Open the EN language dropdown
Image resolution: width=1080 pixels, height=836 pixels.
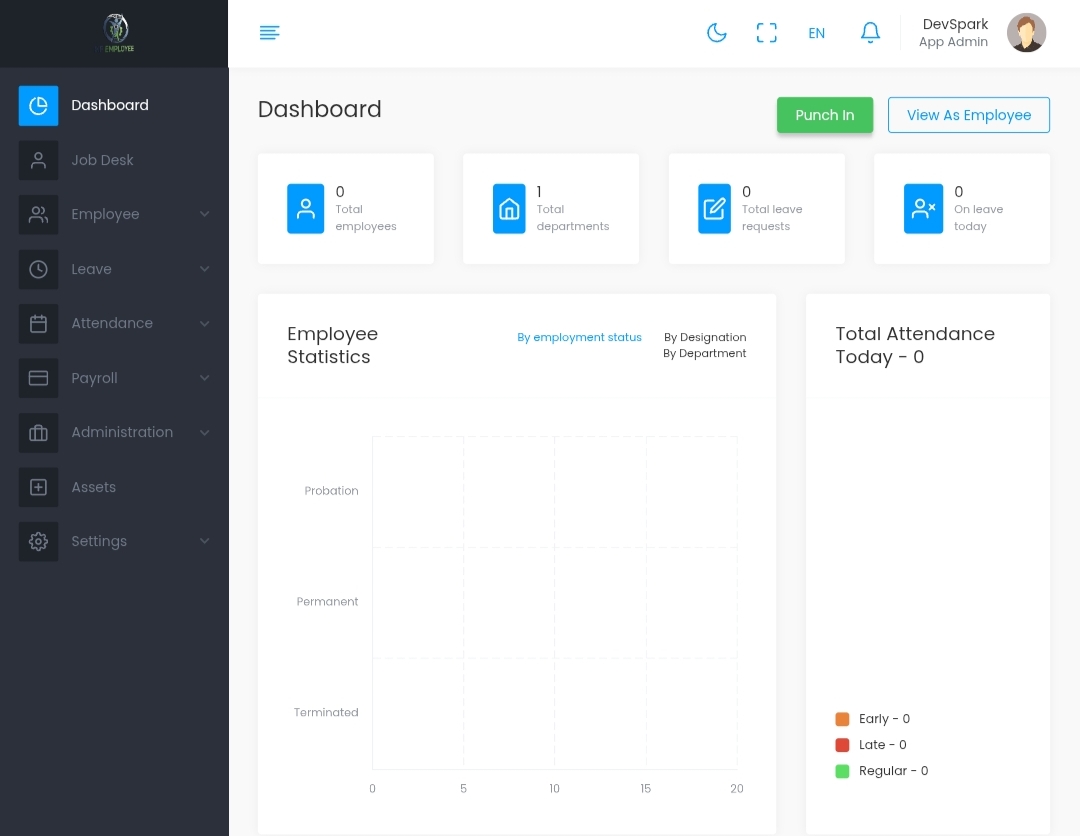(817, 33)
